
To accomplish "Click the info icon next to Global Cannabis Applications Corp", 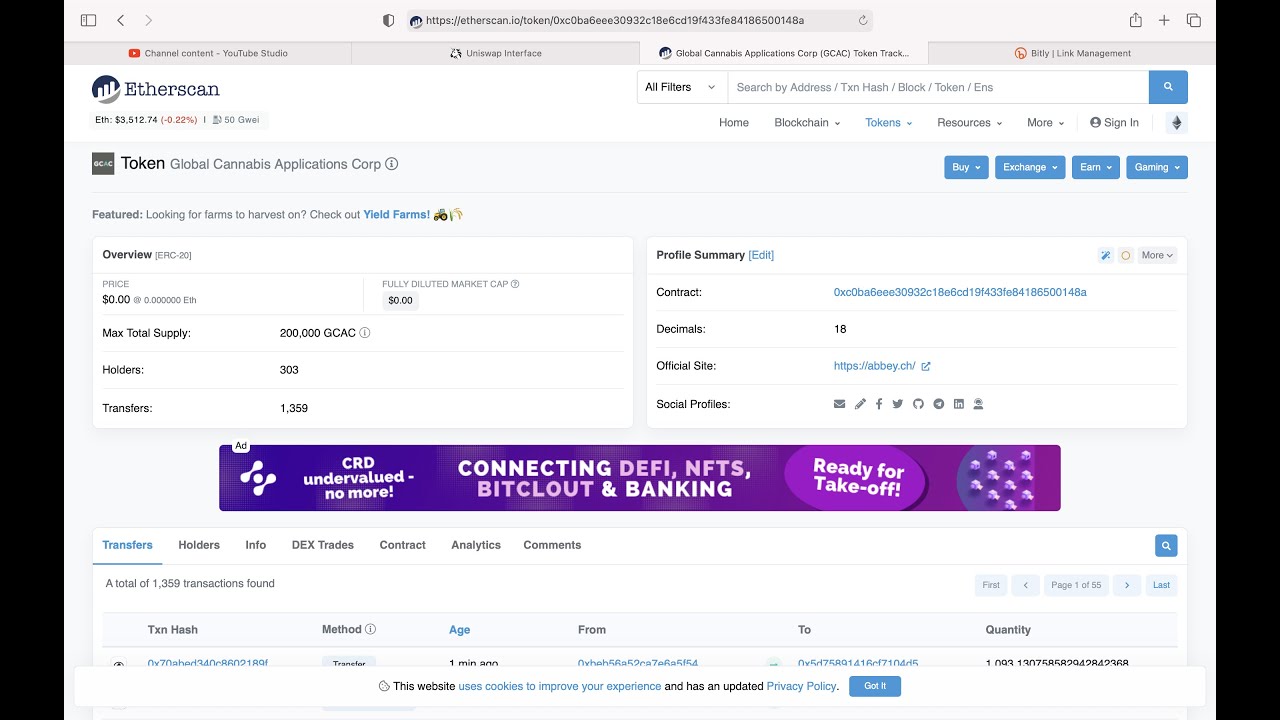I will (x=392, y=164).
